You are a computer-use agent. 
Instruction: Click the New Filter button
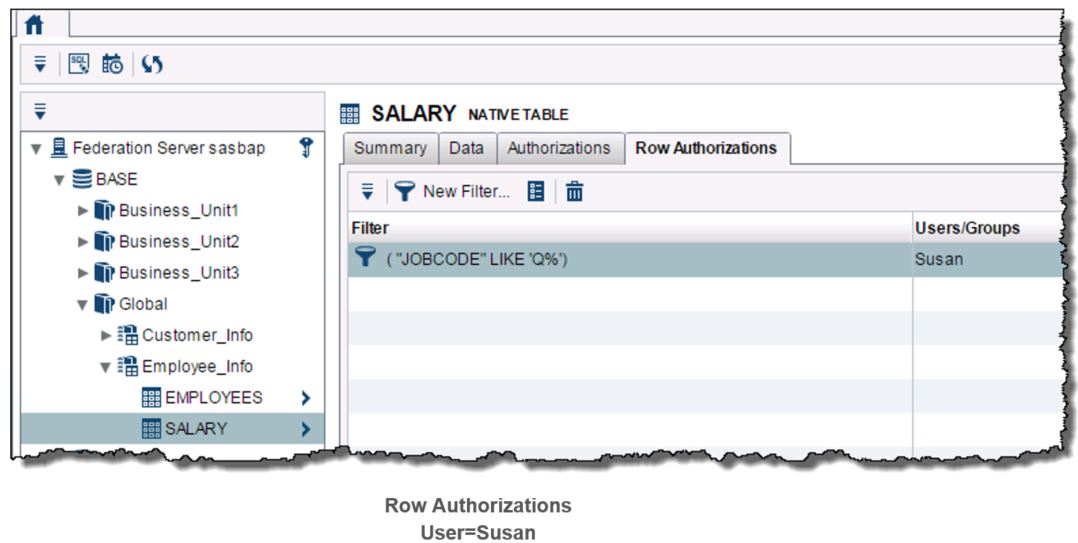tap(452, 191)
